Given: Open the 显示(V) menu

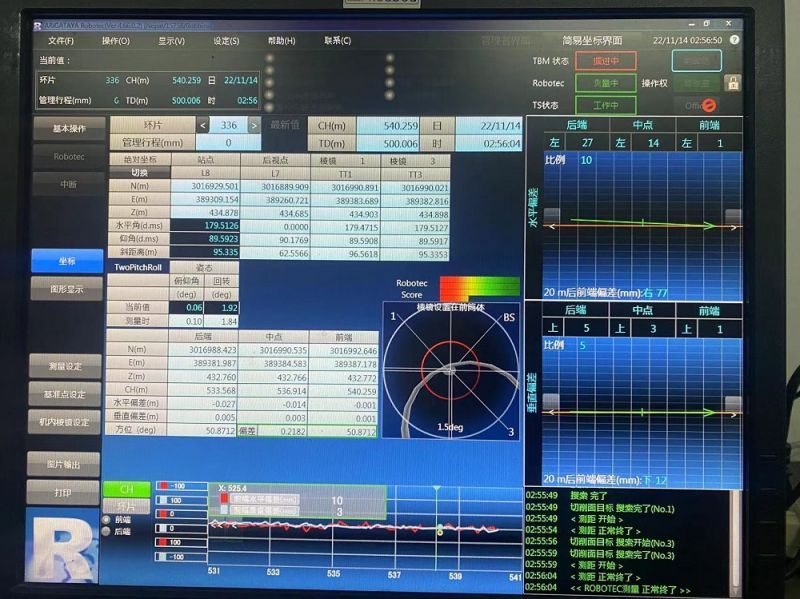Looking at the screenshot, I should coord(171,41).
